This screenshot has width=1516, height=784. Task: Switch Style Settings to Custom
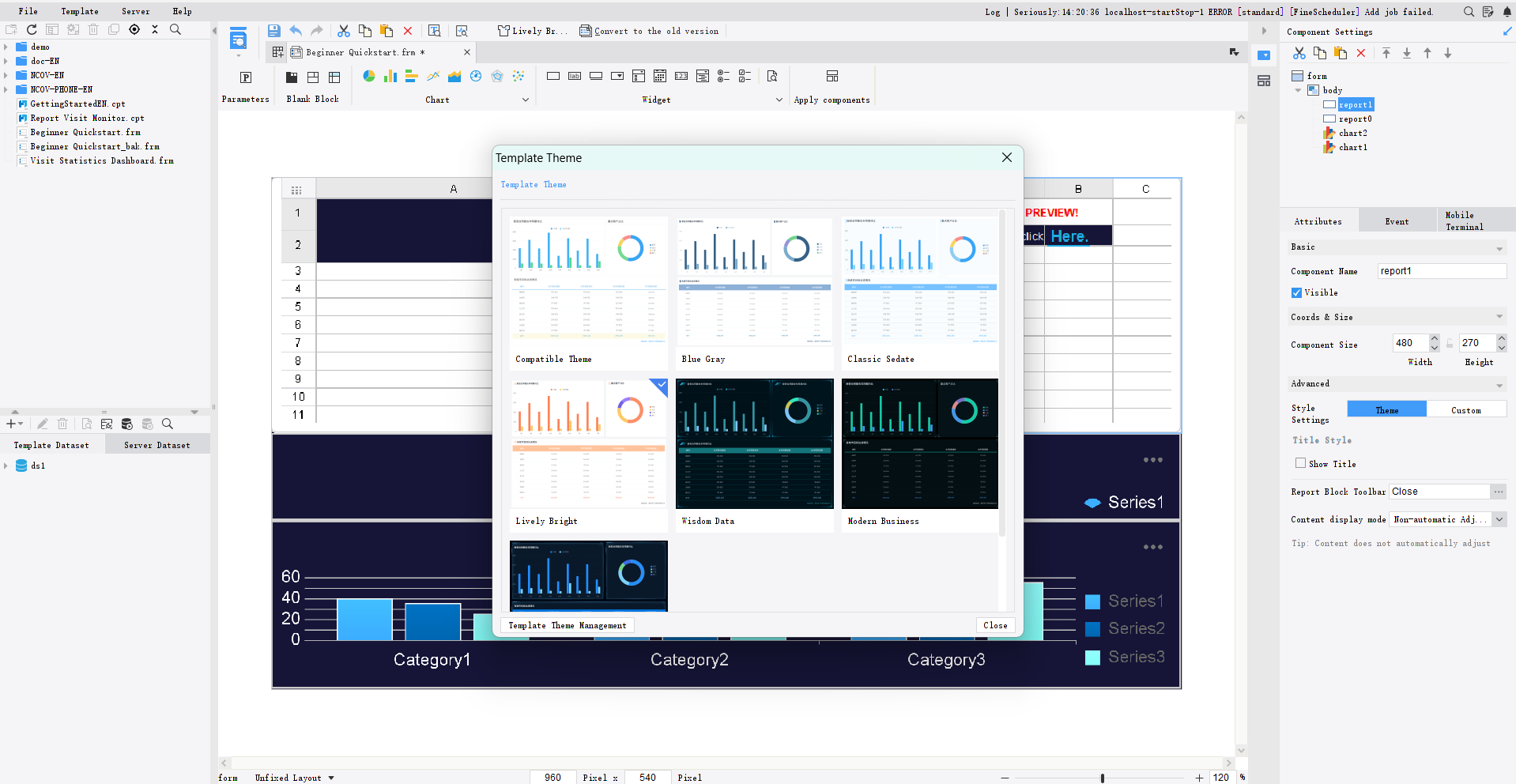[1465, 409]
